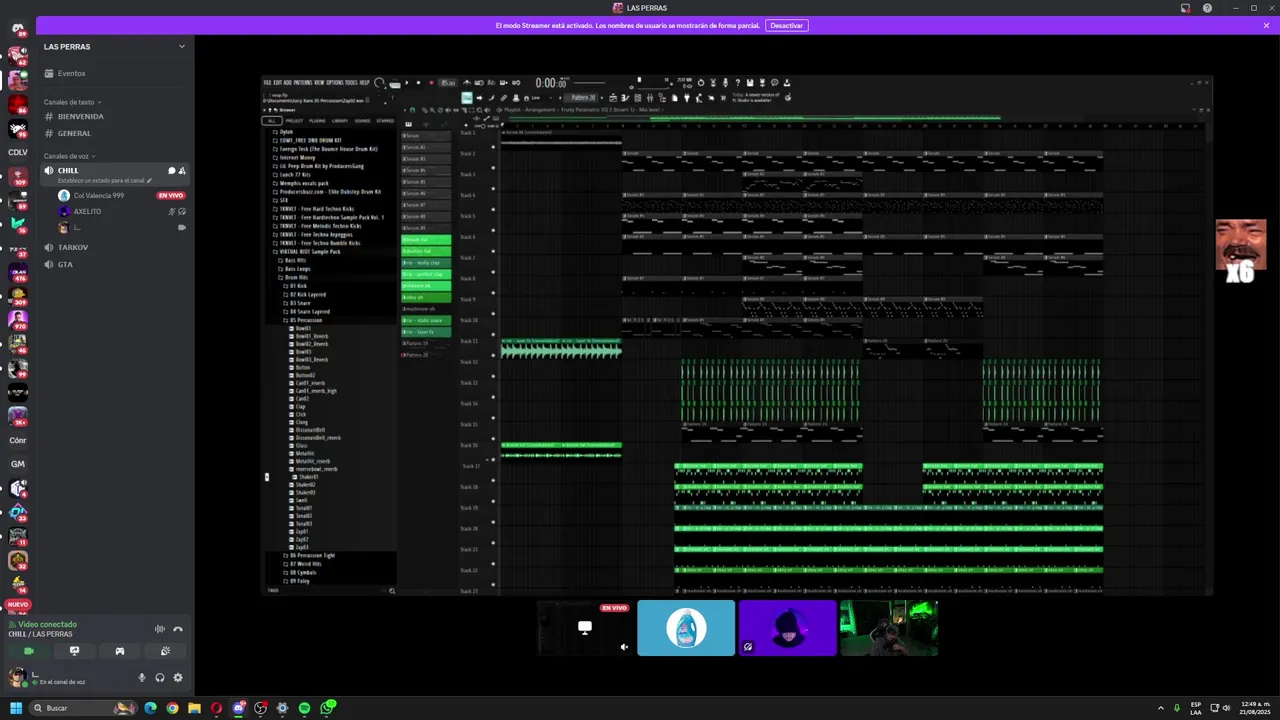Open the Discord inbox icon in title bar

coord(1185,8)
